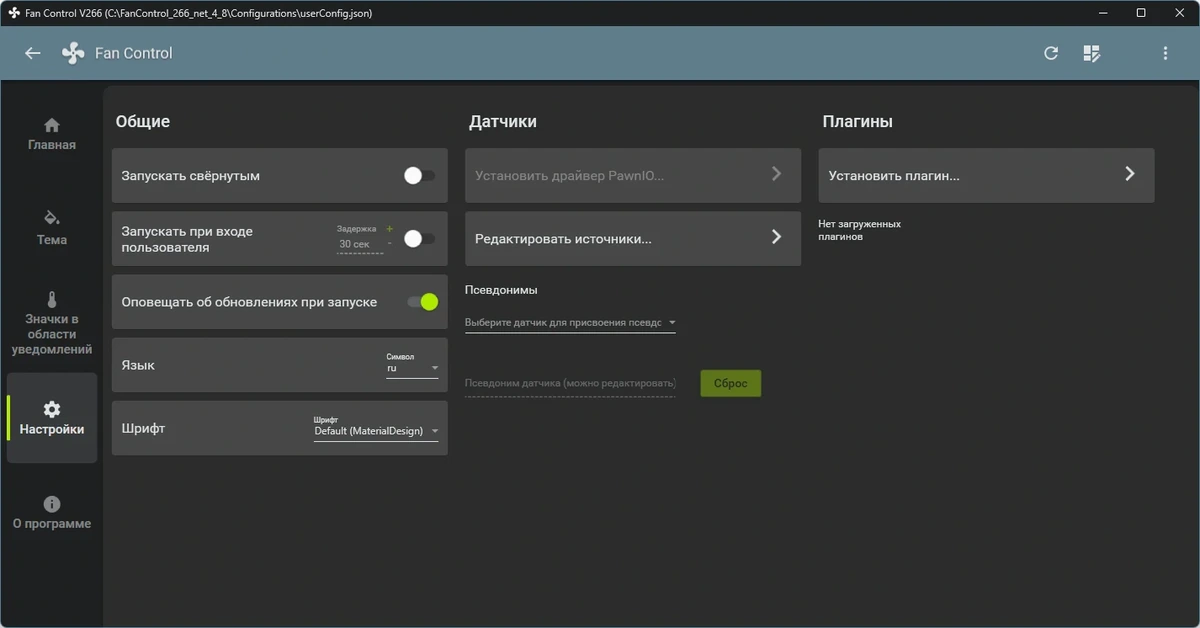Screen dimensions: 1200x628
Task: Click the Псевдоним датчика input field
Action: [x=570, y=384]
